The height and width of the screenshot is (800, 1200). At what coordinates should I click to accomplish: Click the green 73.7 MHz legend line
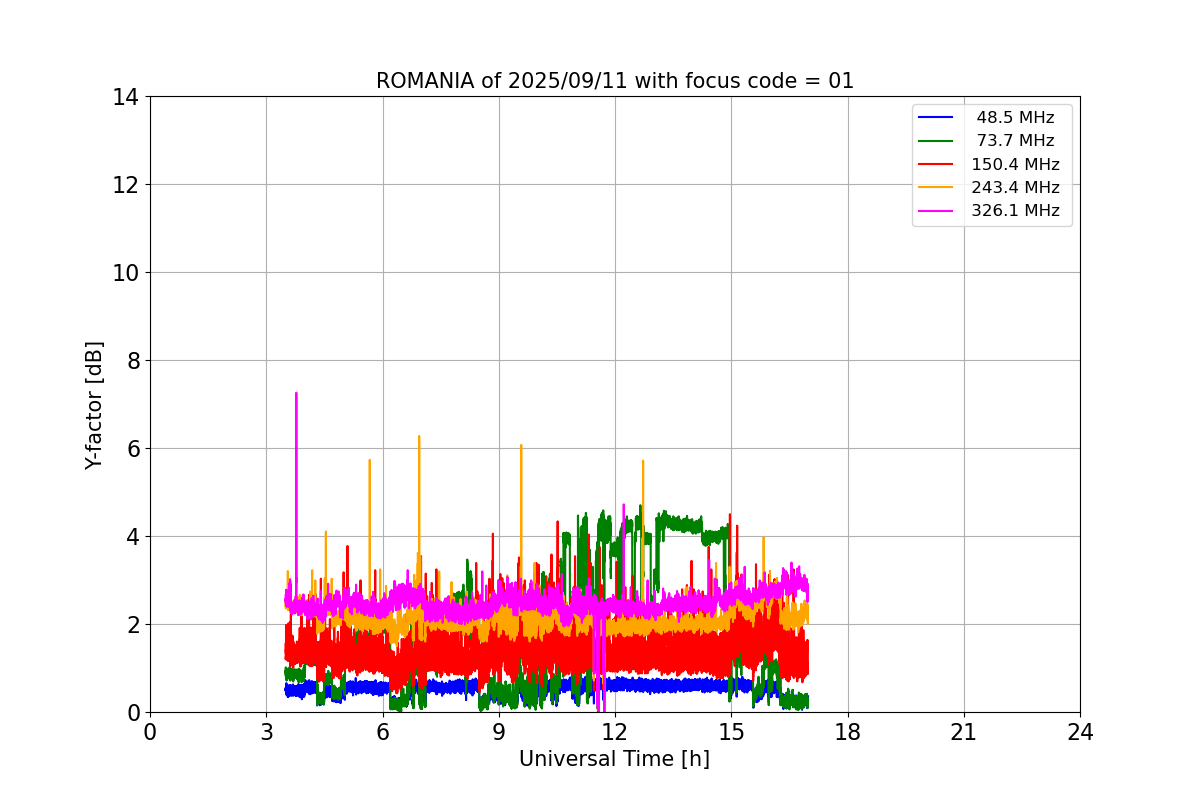pos(939,141)
